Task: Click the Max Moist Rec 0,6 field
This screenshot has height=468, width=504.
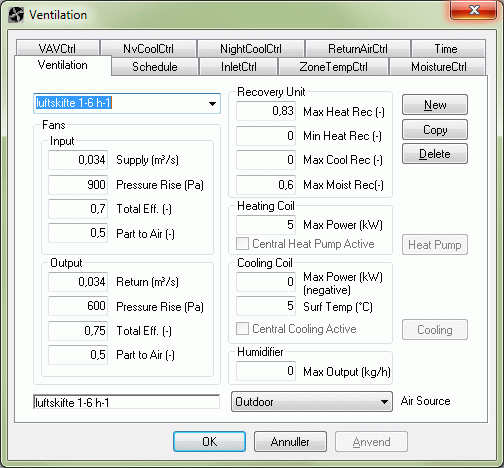Action: tap(266, 185)
